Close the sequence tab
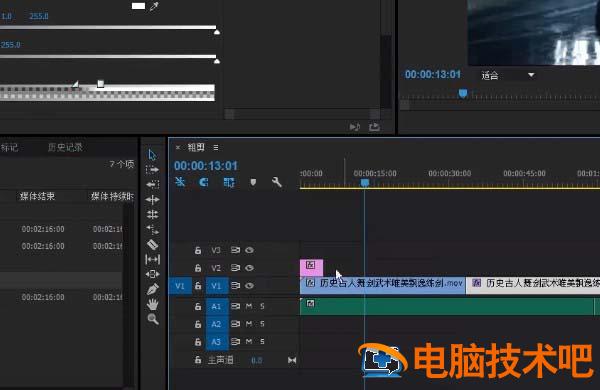This screenshot has width=600, height=390. (178, 147)
